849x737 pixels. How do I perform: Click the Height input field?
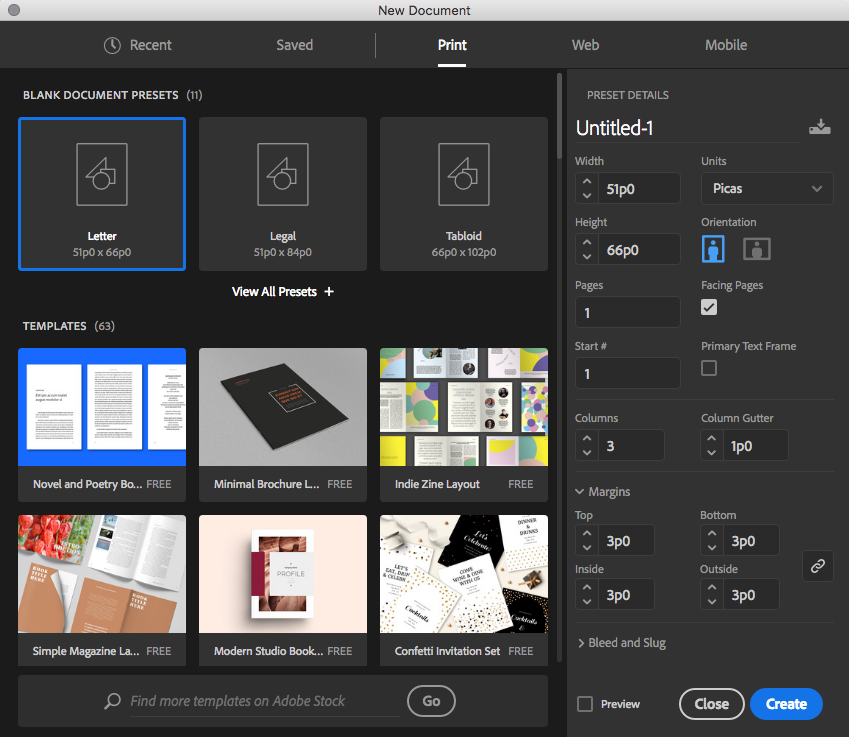(639, 250)
